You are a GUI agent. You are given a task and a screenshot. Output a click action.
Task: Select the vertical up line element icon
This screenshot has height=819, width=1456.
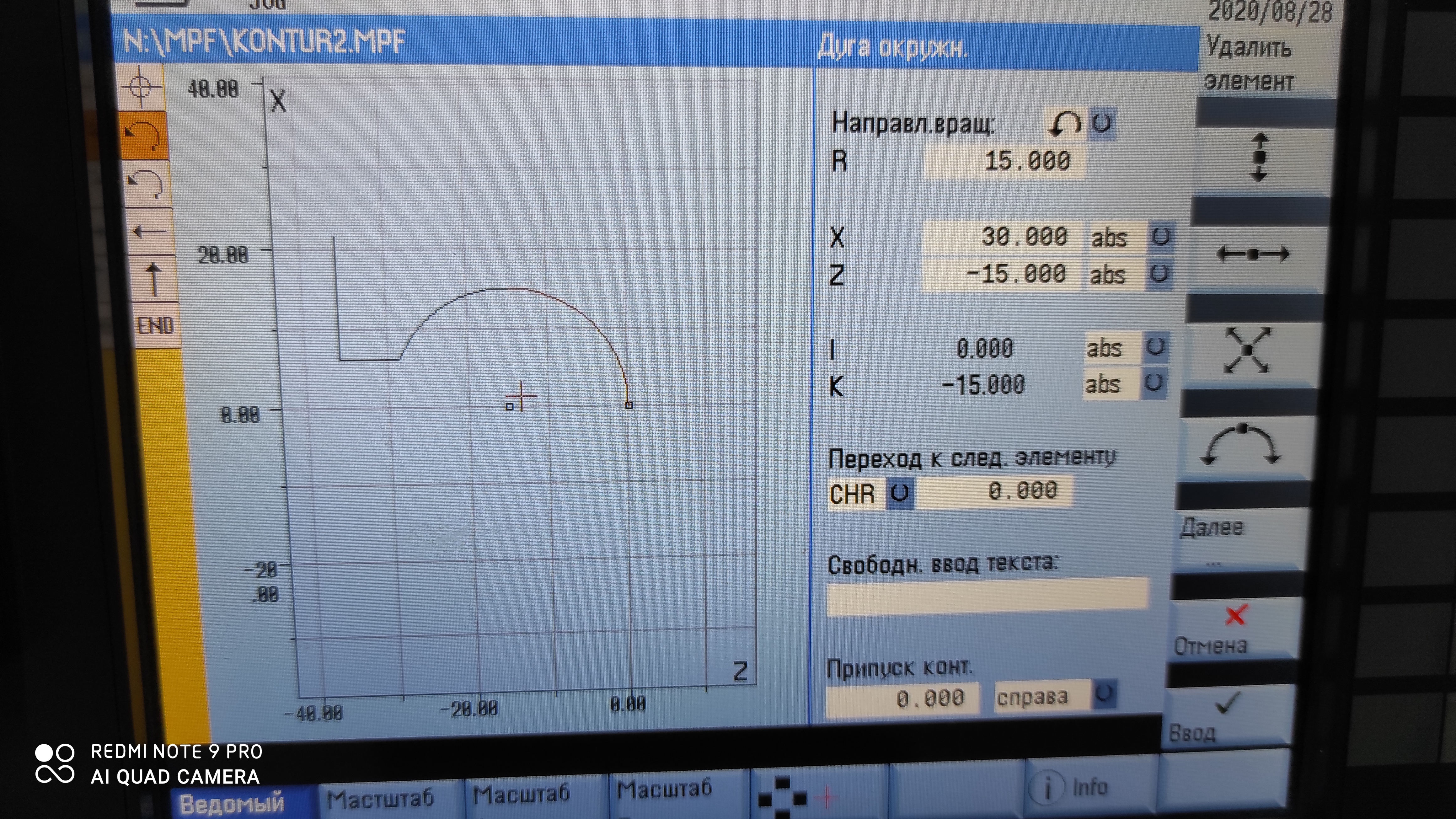point(154,280)
